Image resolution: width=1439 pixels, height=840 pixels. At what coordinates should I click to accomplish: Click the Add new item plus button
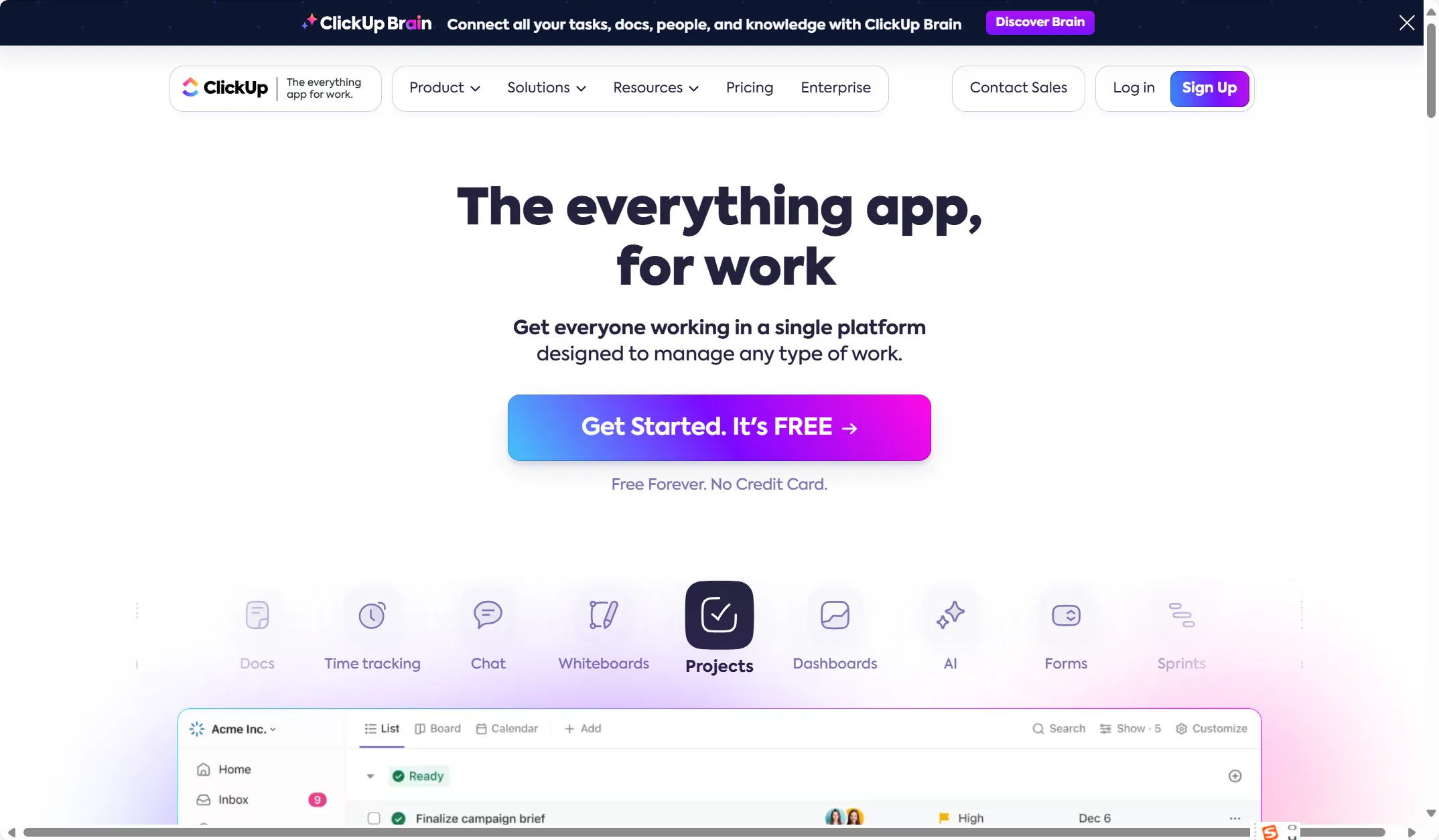click(x=1235, y=776)
